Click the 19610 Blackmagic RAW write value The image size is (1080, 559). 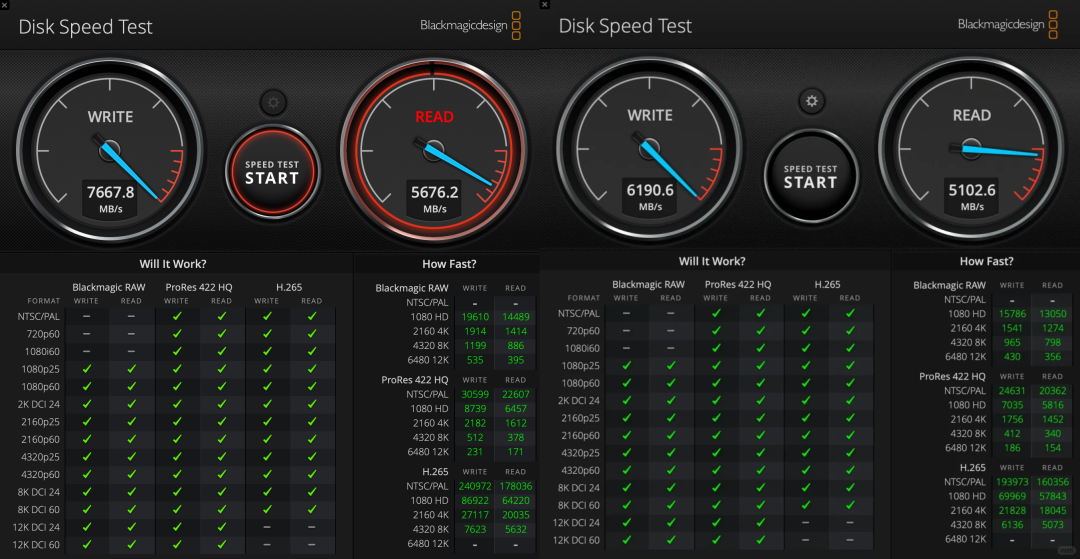475,317
